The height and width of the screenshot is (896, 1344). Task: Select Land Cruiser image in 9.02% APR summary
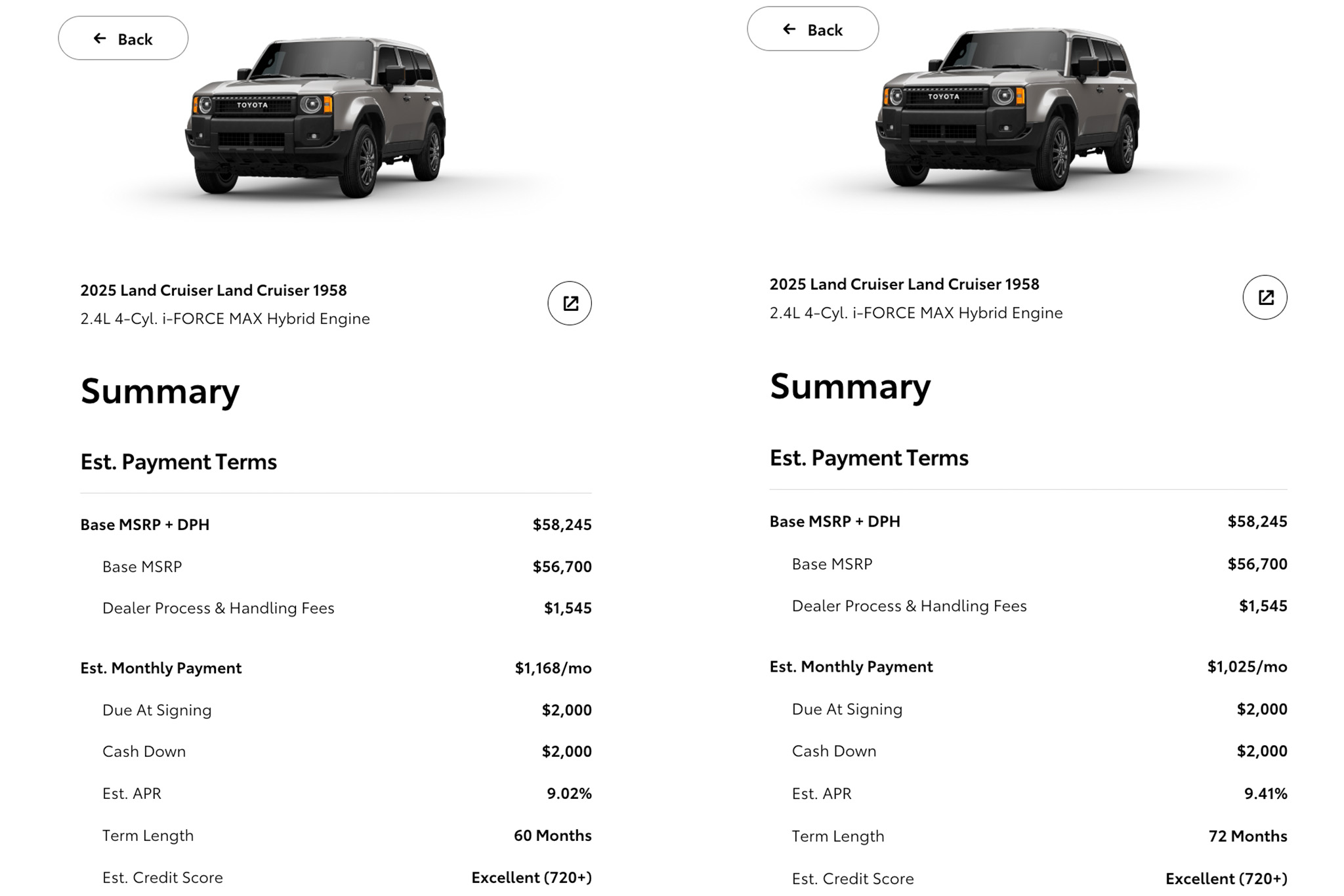point(316,118)
